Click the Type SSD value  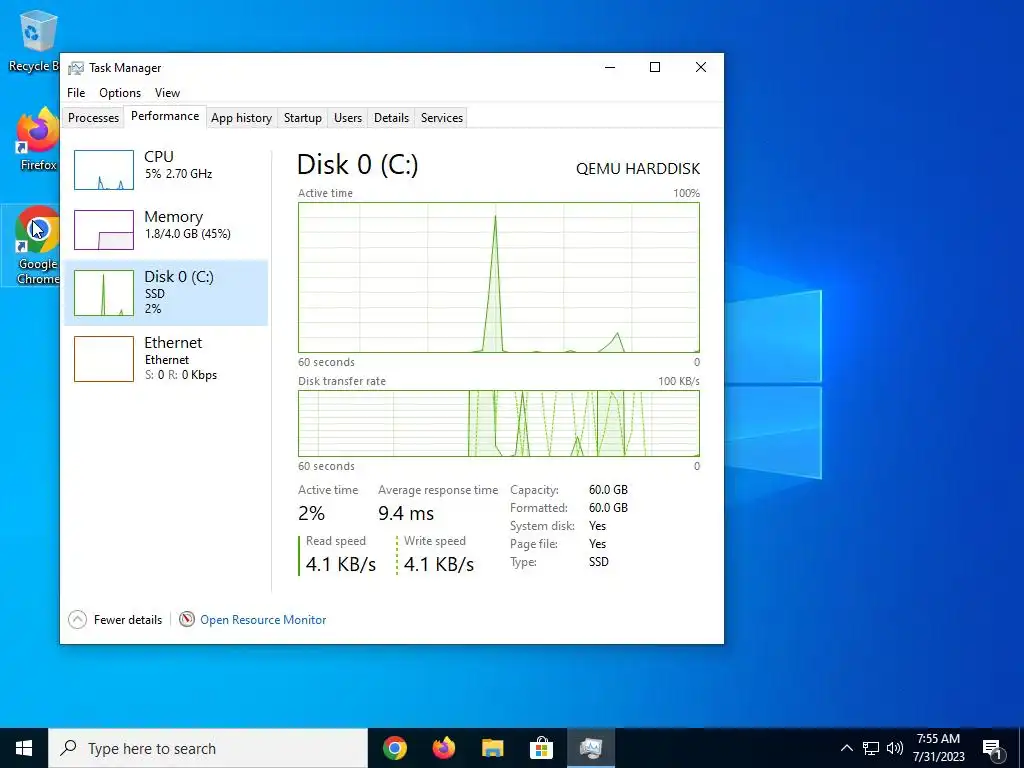coord(598,562)
